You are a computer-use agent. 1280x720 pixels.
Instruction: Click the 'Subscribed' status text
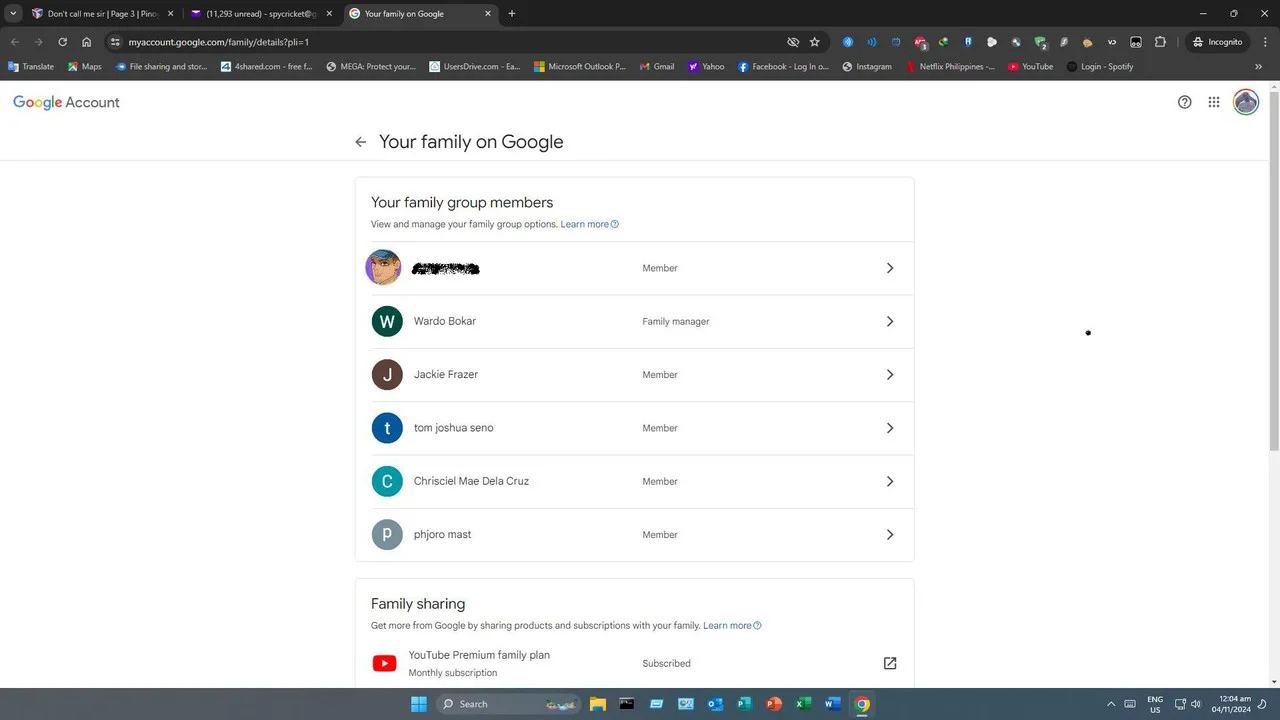coord(666,664)
